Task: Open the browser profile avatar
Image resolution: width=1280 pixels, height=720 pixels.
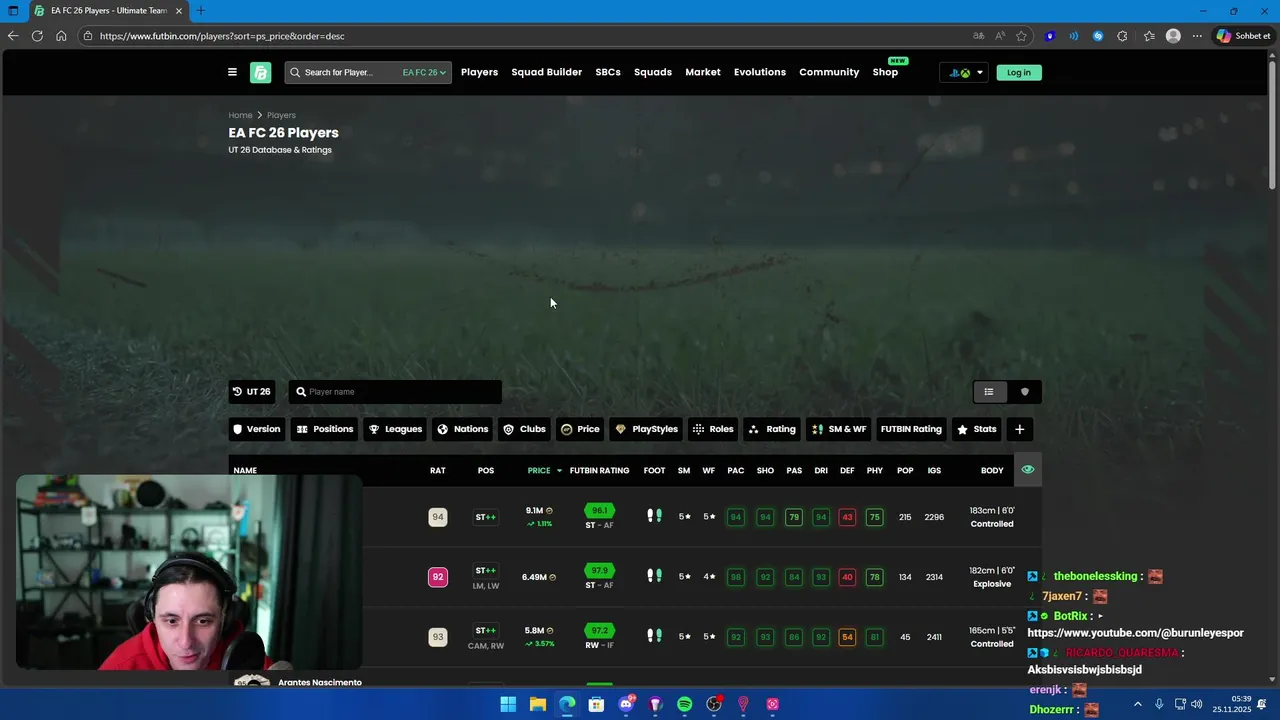Action: click(1173, 36)
